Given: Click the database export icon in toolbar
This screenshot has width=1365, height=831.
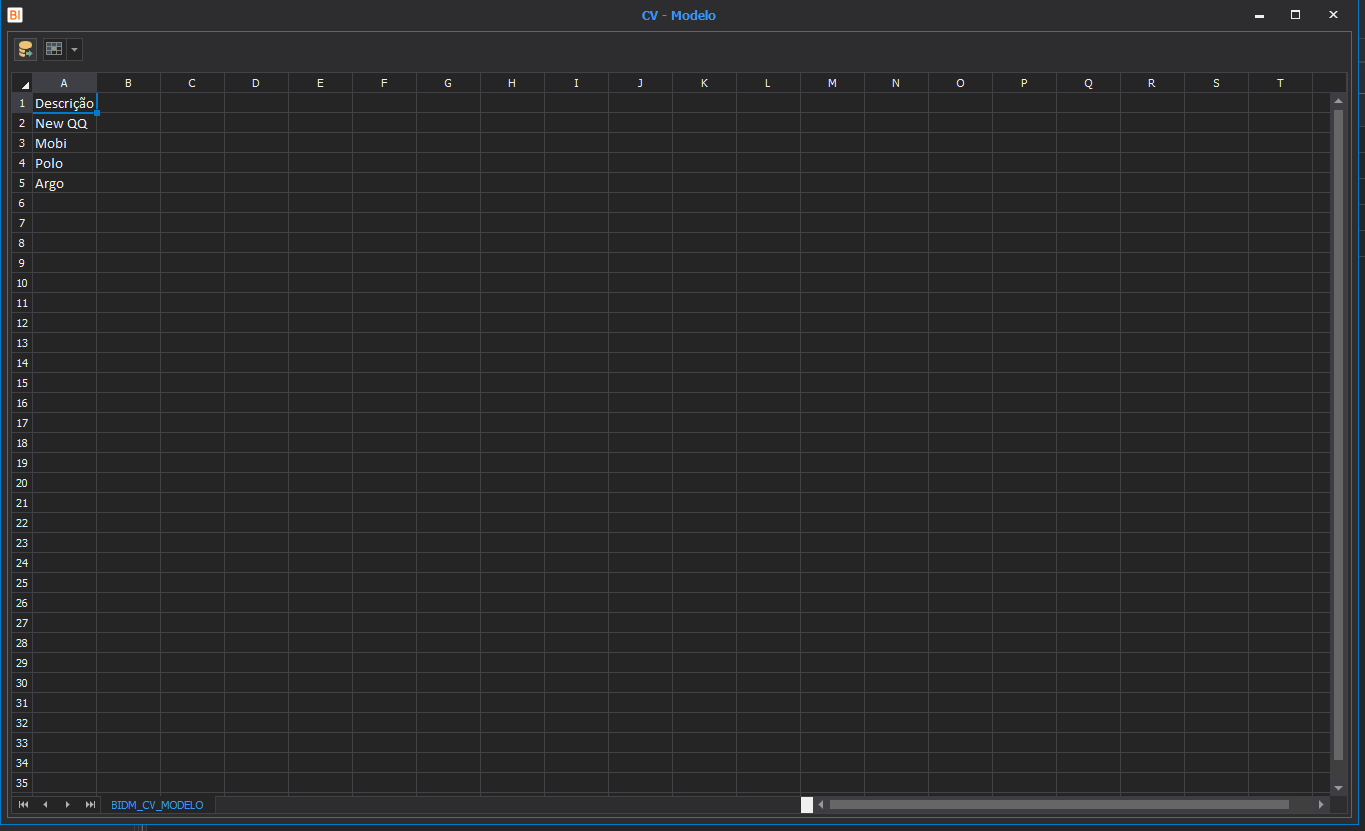Looking at the screenshot, I should [x=25, y=49].
